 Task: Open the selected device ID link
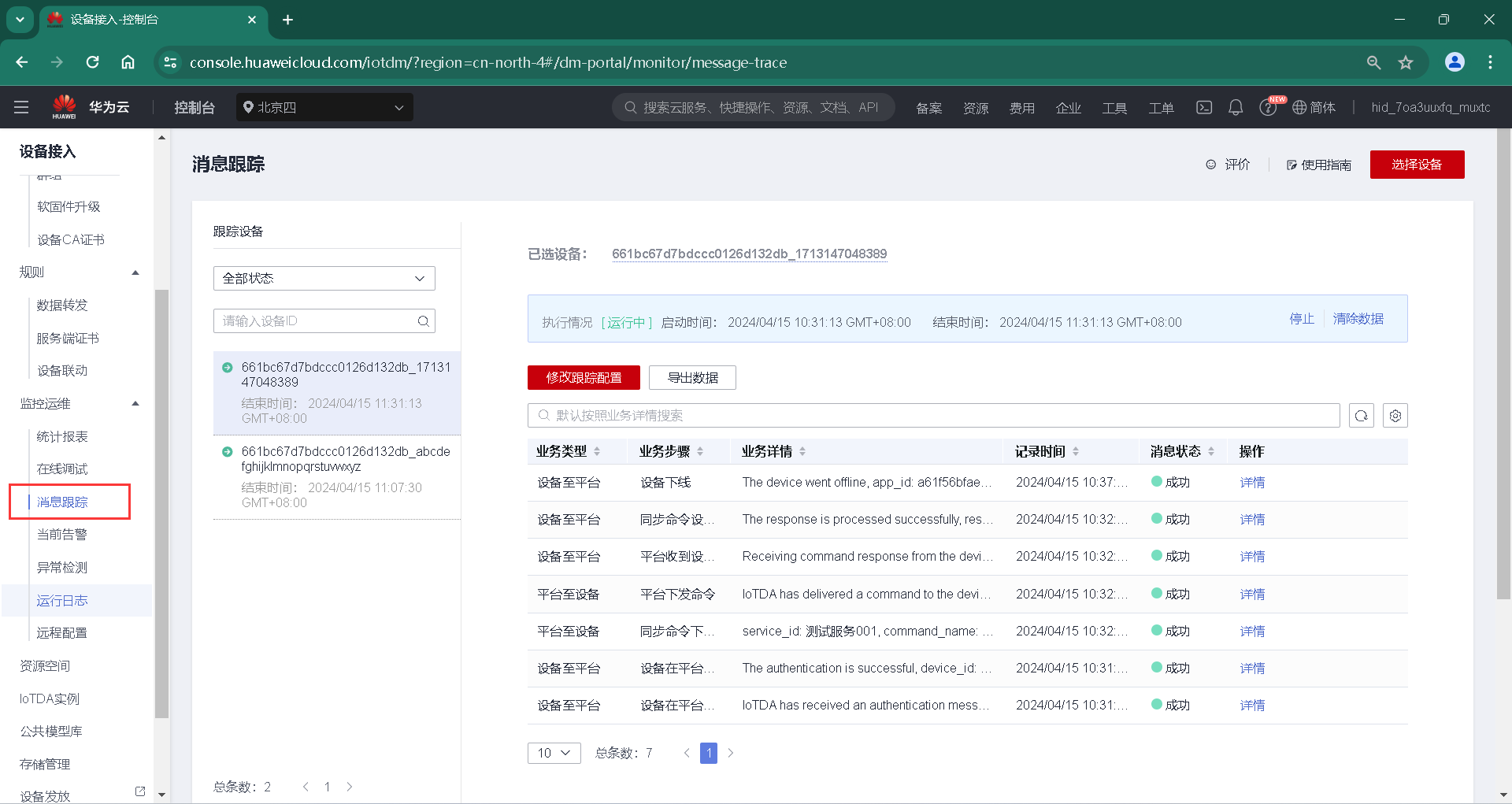coord(749,254)
